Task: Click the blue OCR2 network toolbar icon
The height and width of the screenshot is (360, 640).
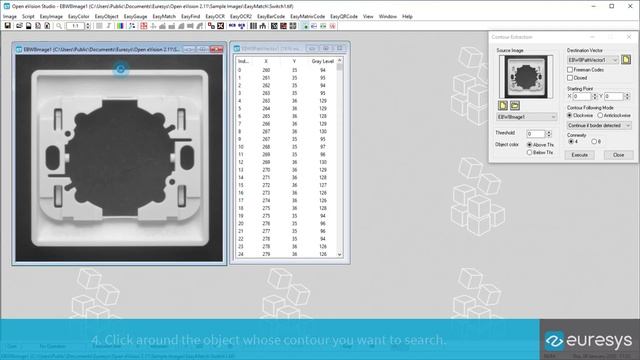Action: [242, 26]
